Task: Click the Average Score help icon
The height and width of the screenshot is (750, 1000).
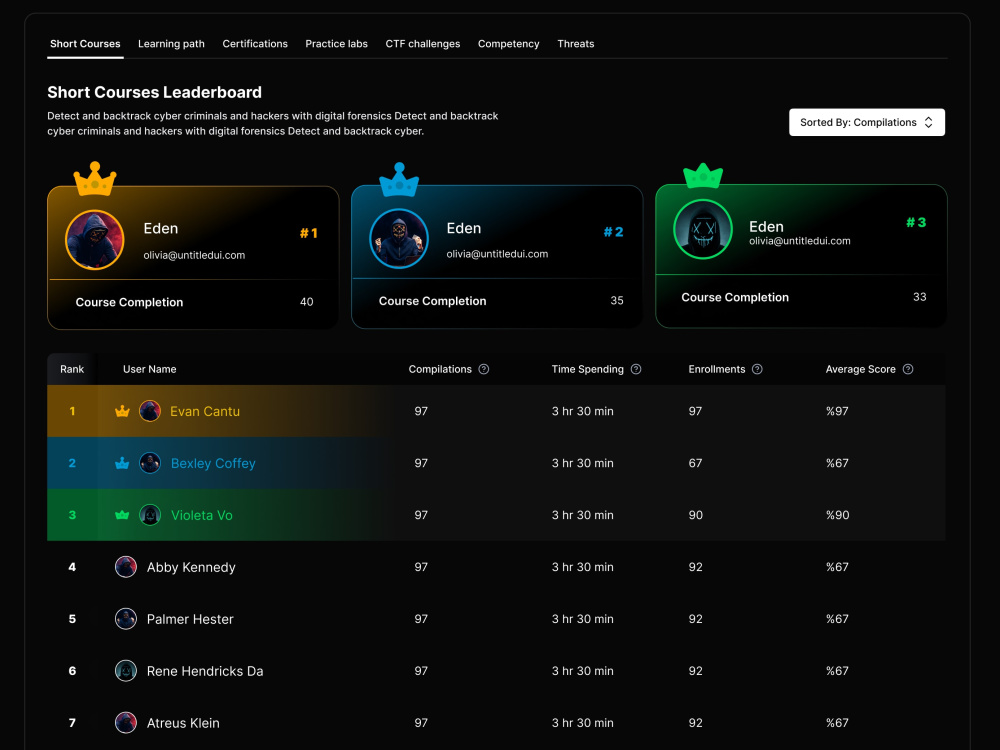Action: (x=908, y=369)
